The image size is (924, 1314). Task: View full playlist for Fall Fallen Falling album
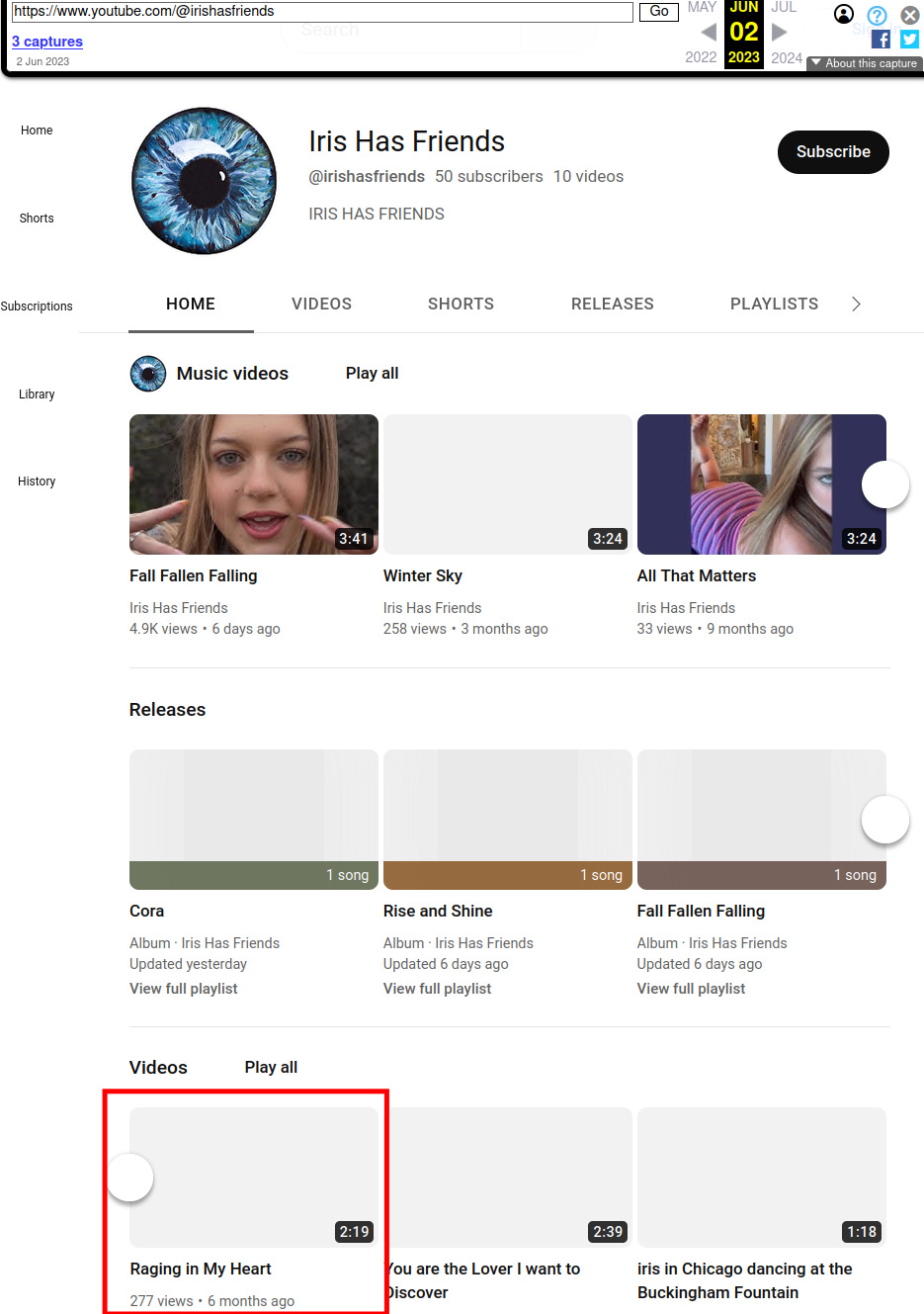(x=692, y=989)
